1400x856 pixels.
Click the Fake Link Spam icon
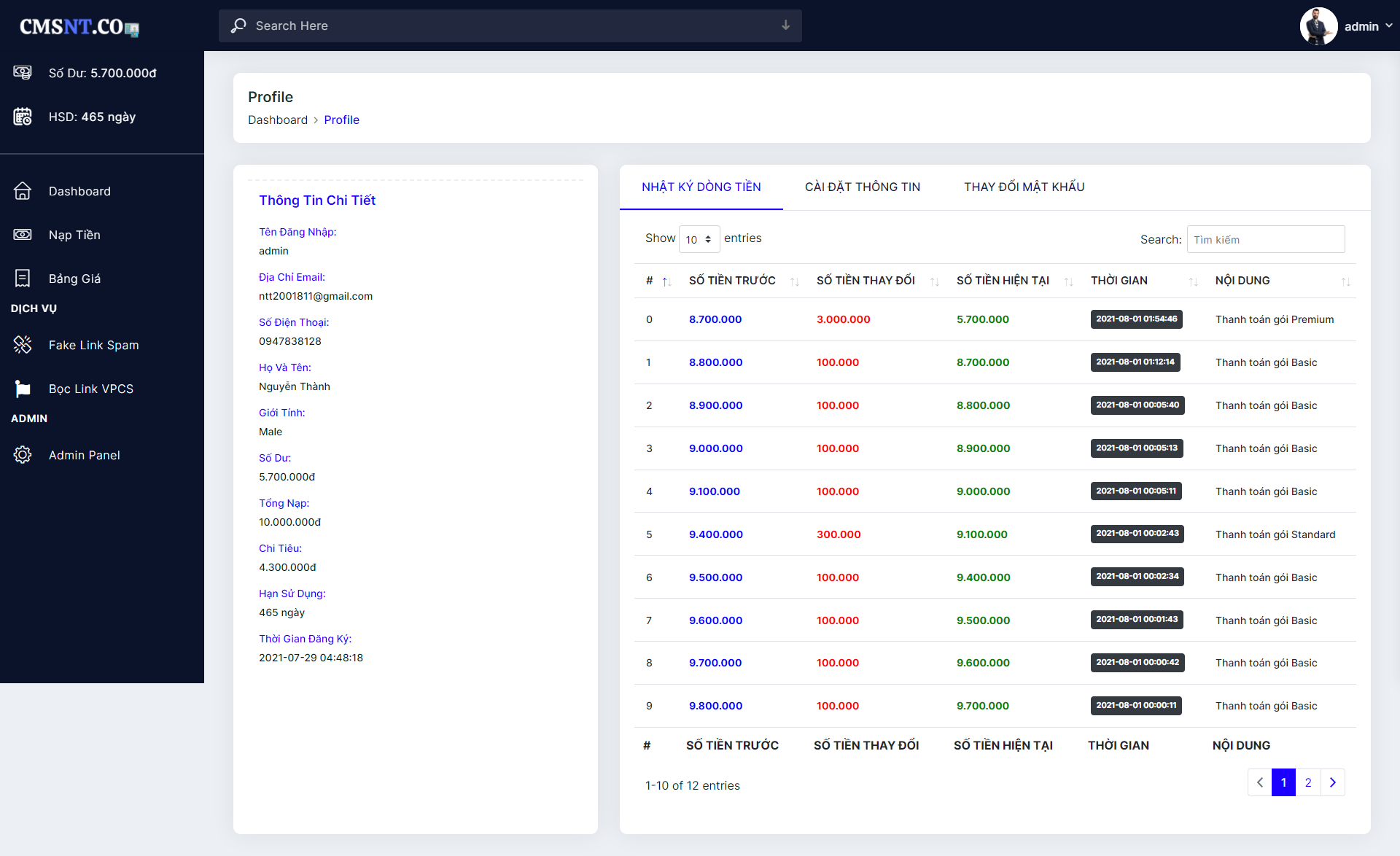pos(23,345)
